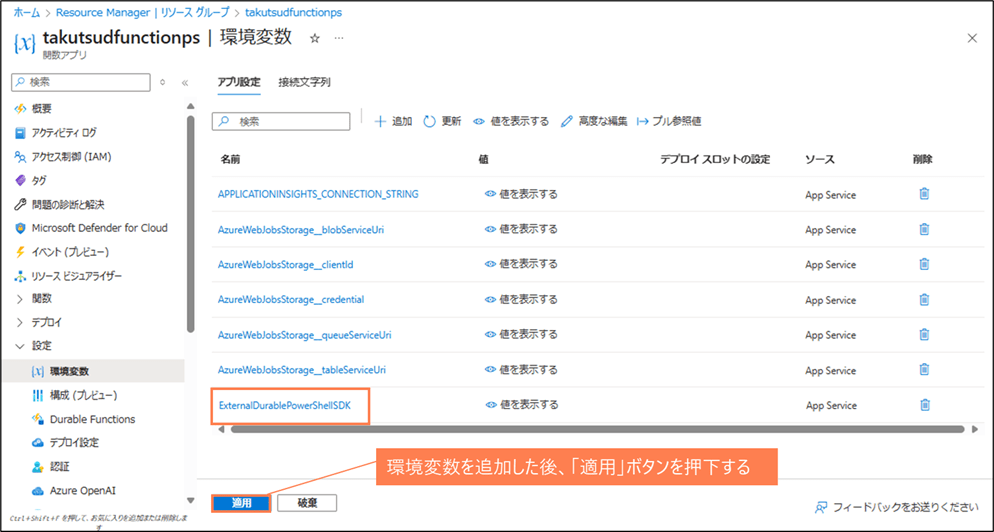This screenshot has height=532, width=994.
Task: Expand the 関数 section
Action: point(20,299)
